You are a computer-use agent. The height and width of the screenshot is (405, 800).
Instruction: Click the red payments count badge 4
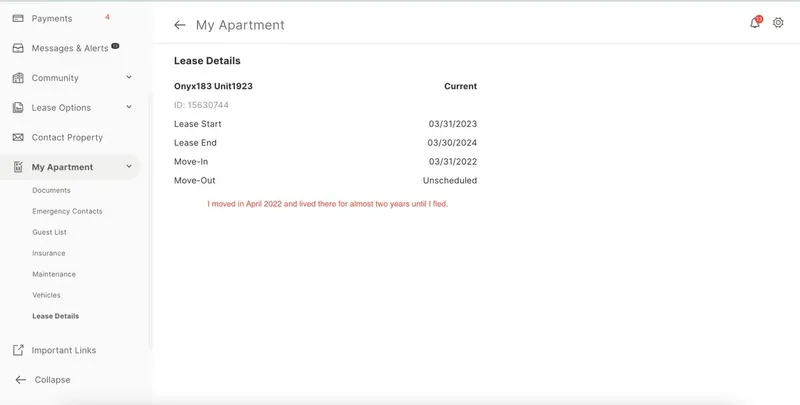[107, 17]
